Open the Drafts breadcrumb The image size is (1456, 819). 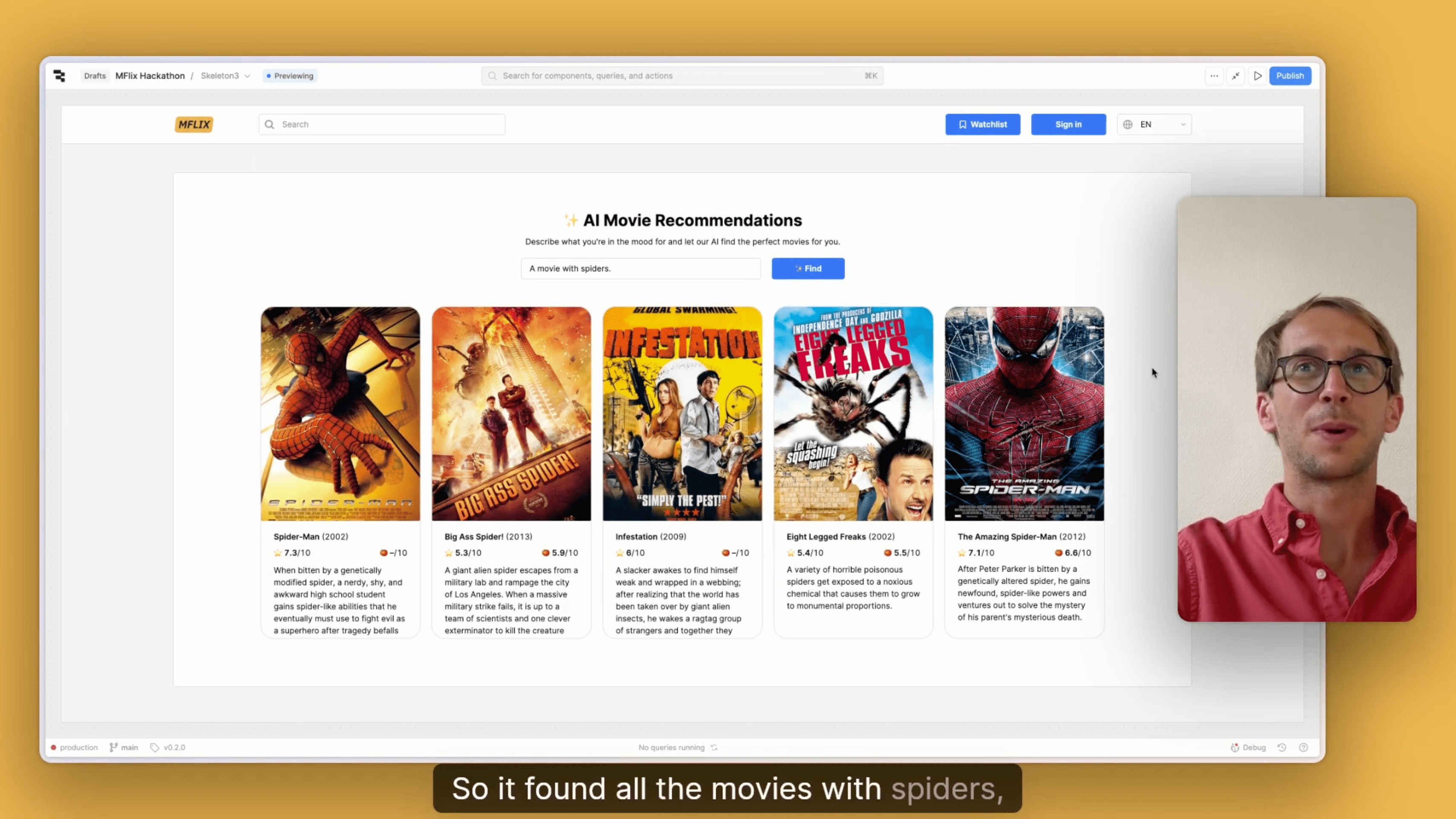[x=95, y=76]
